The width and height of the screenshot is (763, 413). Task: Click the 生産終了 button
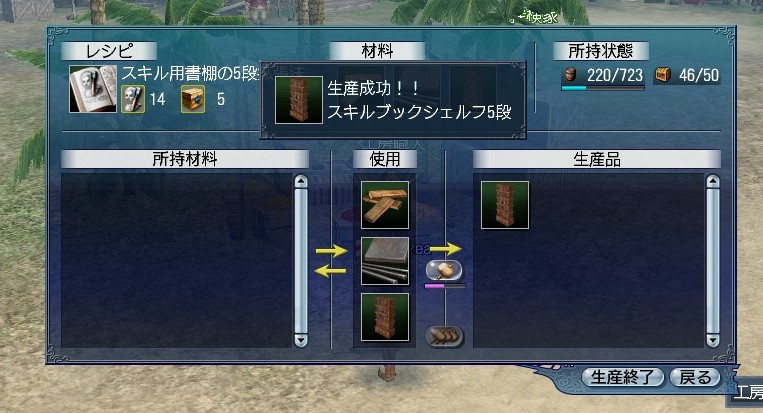point(623,377)
